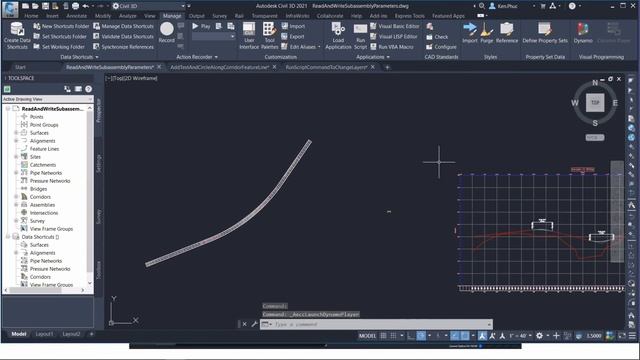Open the Analyze ribbon tab
The width and height of the screenshot is (640, 360).
point(127,16)
